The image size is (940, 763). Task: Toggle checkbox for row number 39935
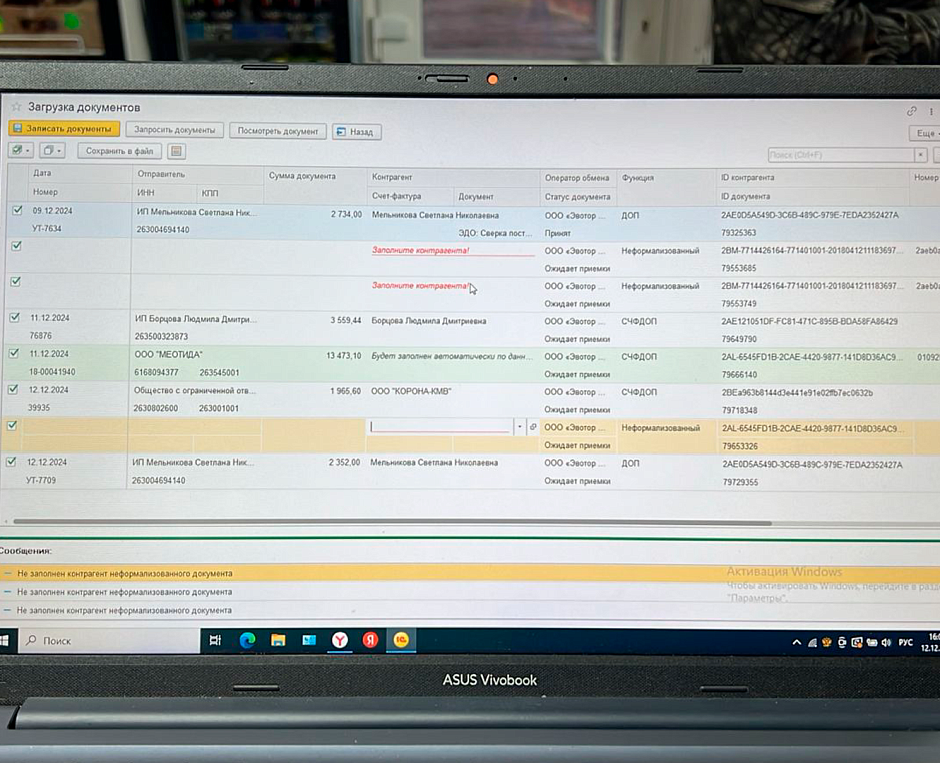point(13,390)
